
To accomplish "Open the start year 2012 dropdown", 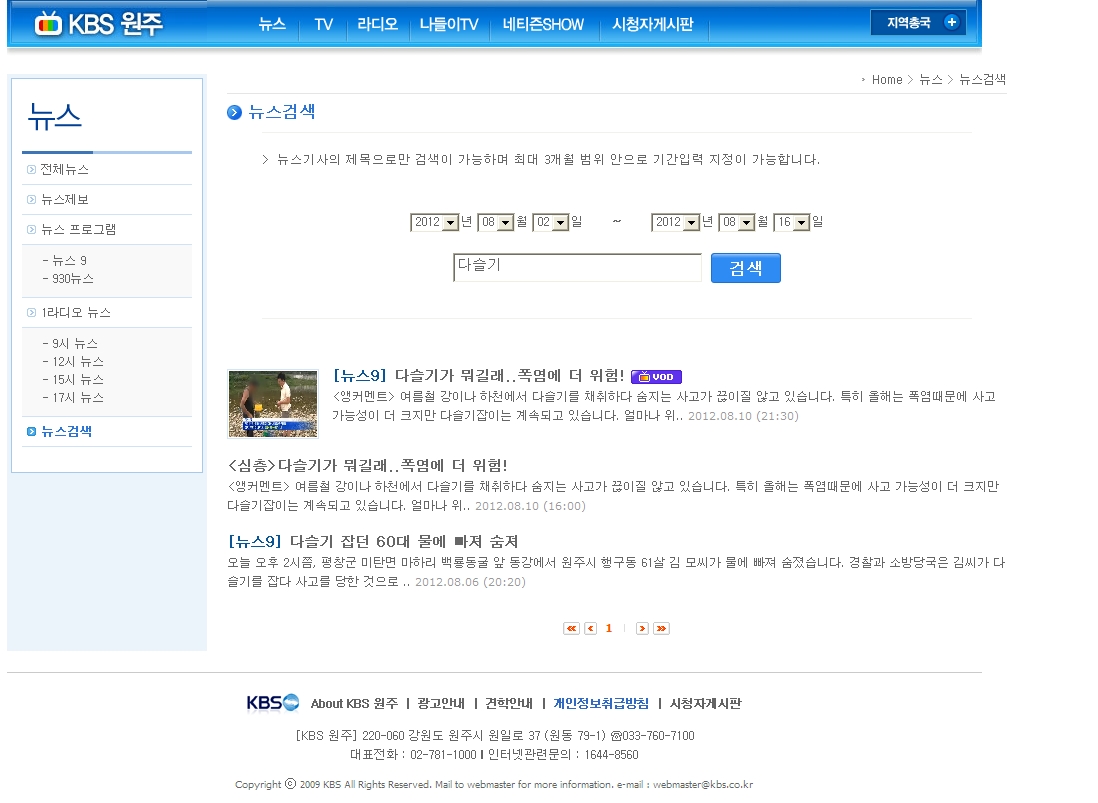I will [x=434, y=222].
